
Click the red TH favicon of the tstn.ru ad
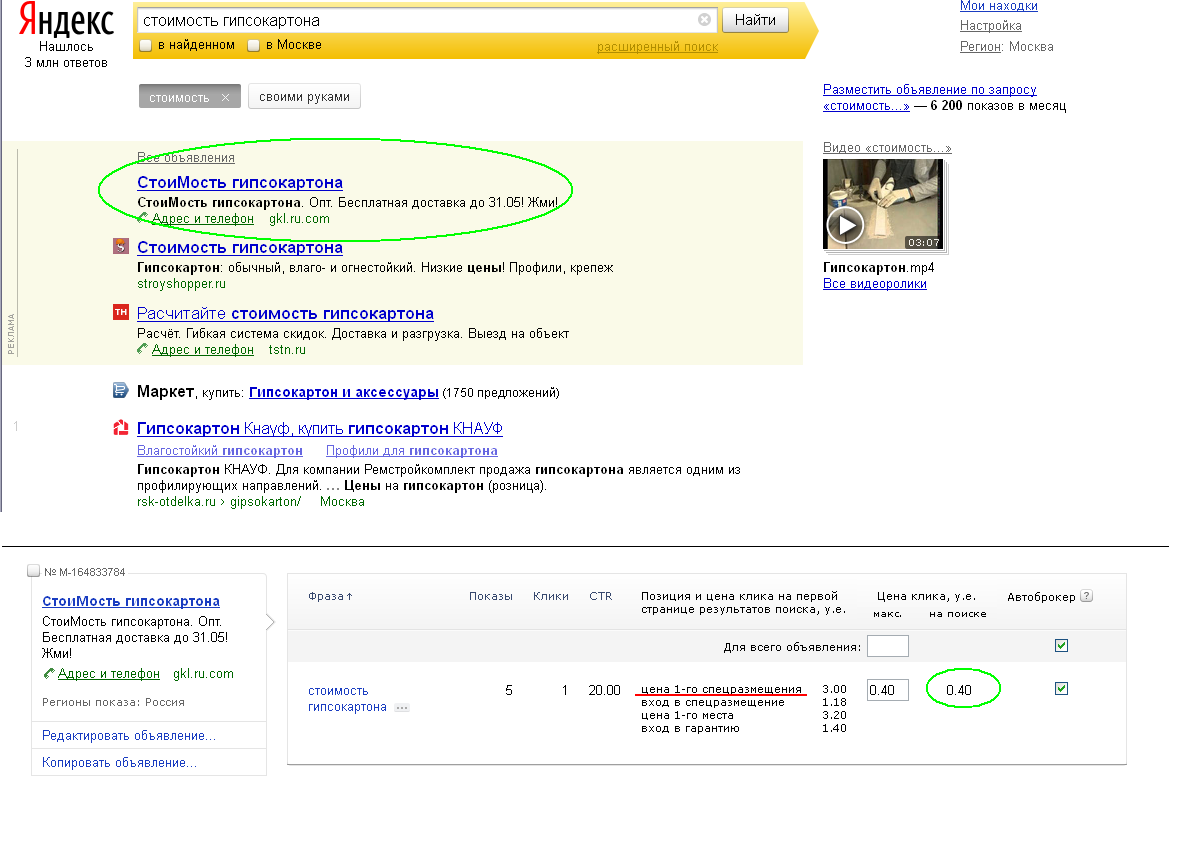pos(120,312)
